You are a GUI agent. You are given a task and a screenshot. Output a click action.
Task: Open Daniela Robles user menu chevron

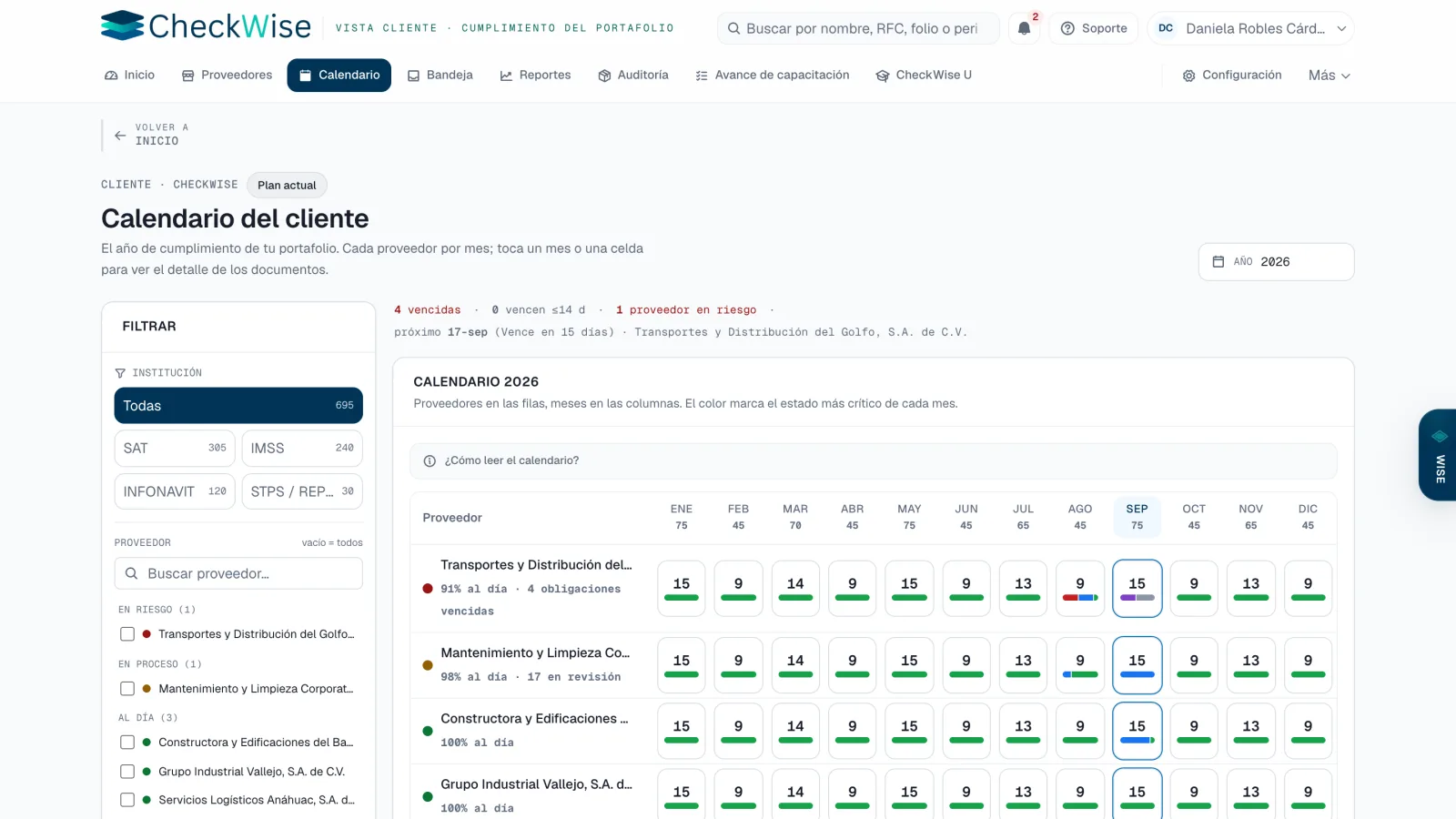(x=1341, y=28)
